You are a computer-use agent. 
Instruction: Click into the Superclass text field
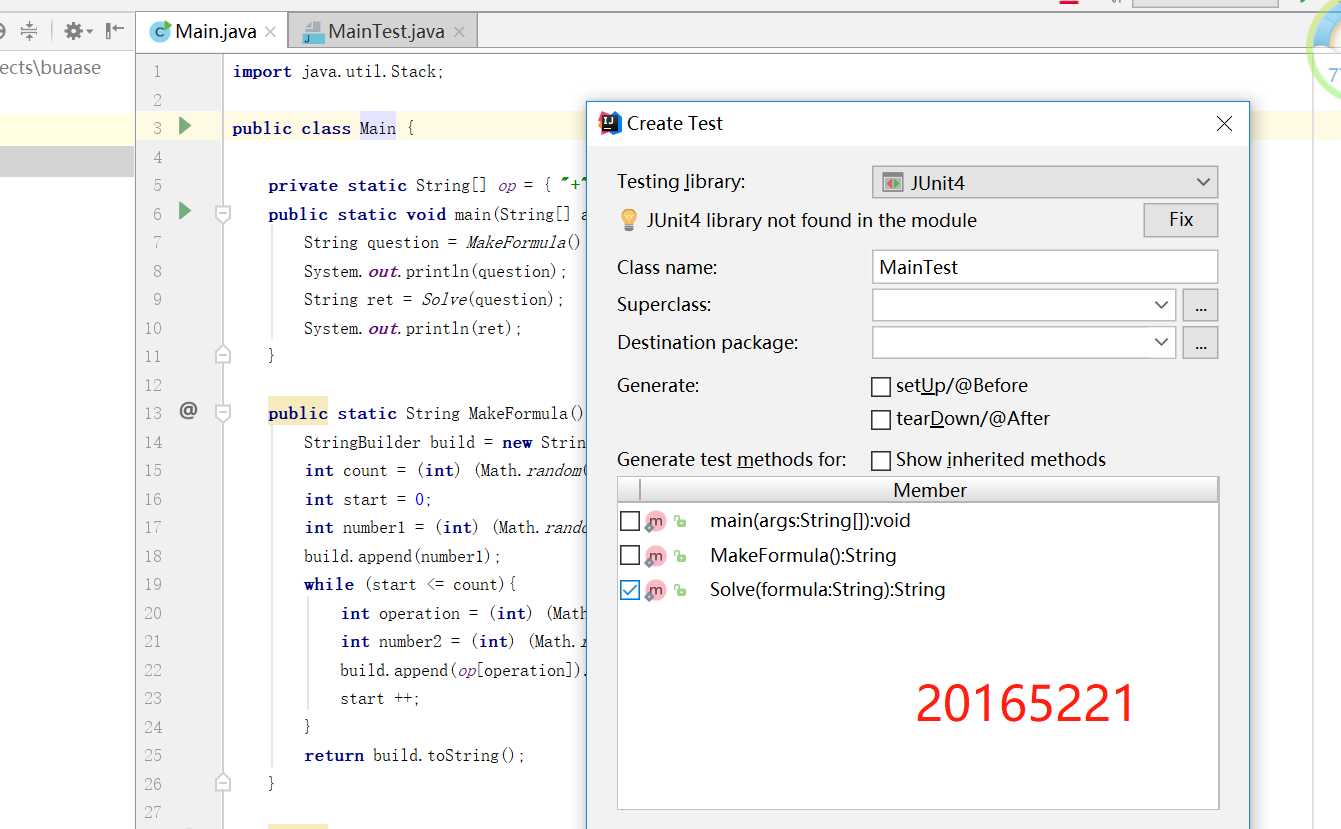coord(1011,305)
